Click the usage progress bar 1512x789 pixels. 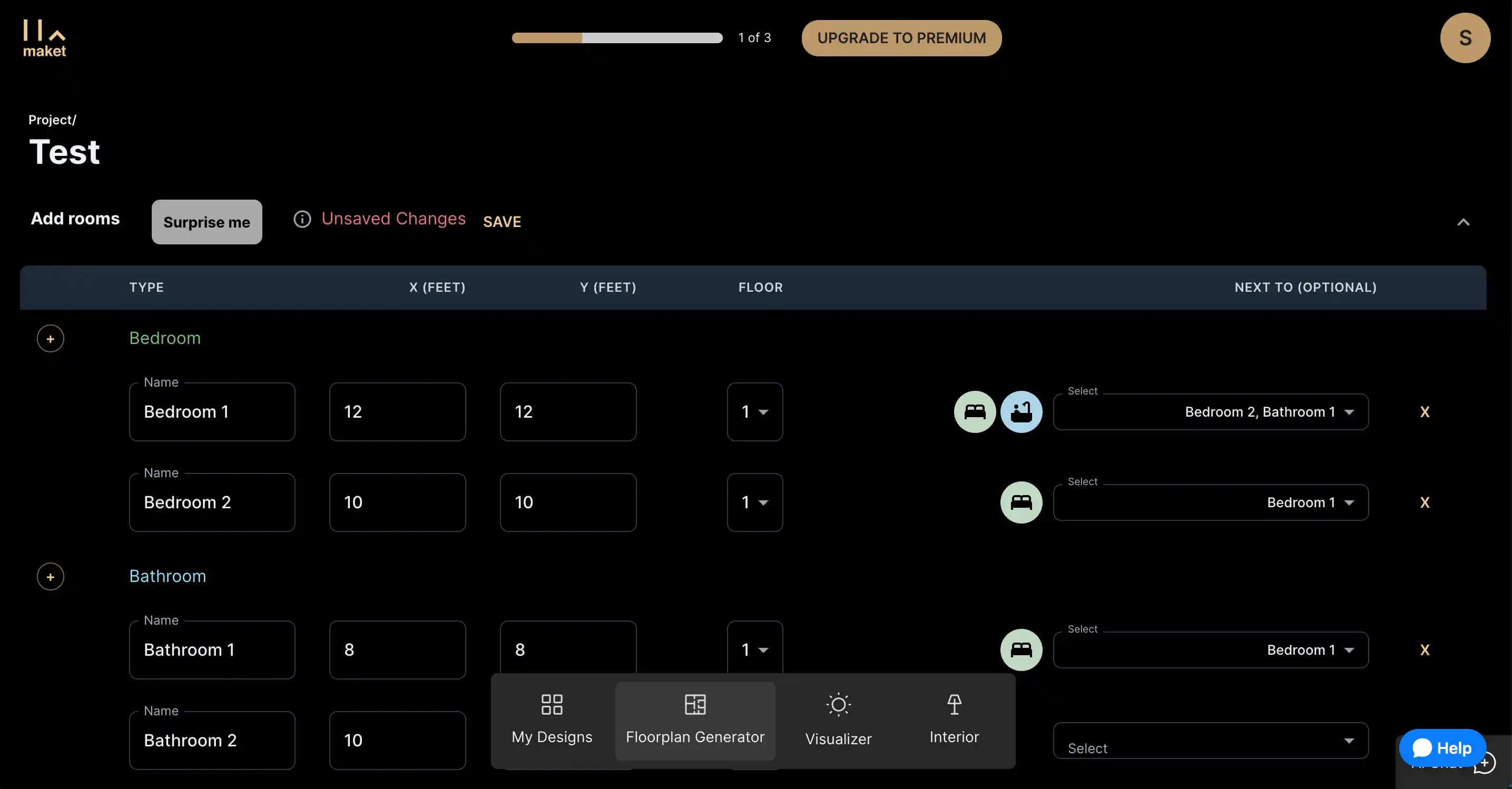pos(617,38)
